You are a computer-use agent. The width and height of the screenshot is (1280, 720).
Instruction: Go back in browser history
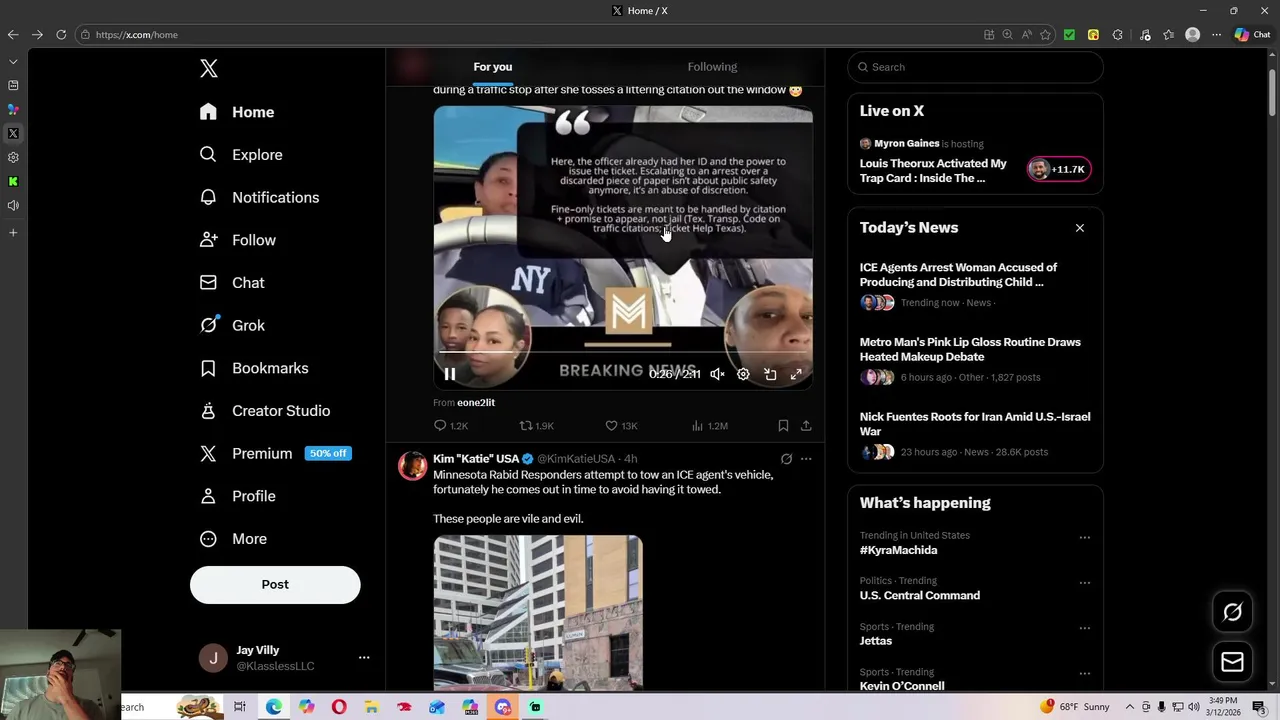click(x=13, y=34)
